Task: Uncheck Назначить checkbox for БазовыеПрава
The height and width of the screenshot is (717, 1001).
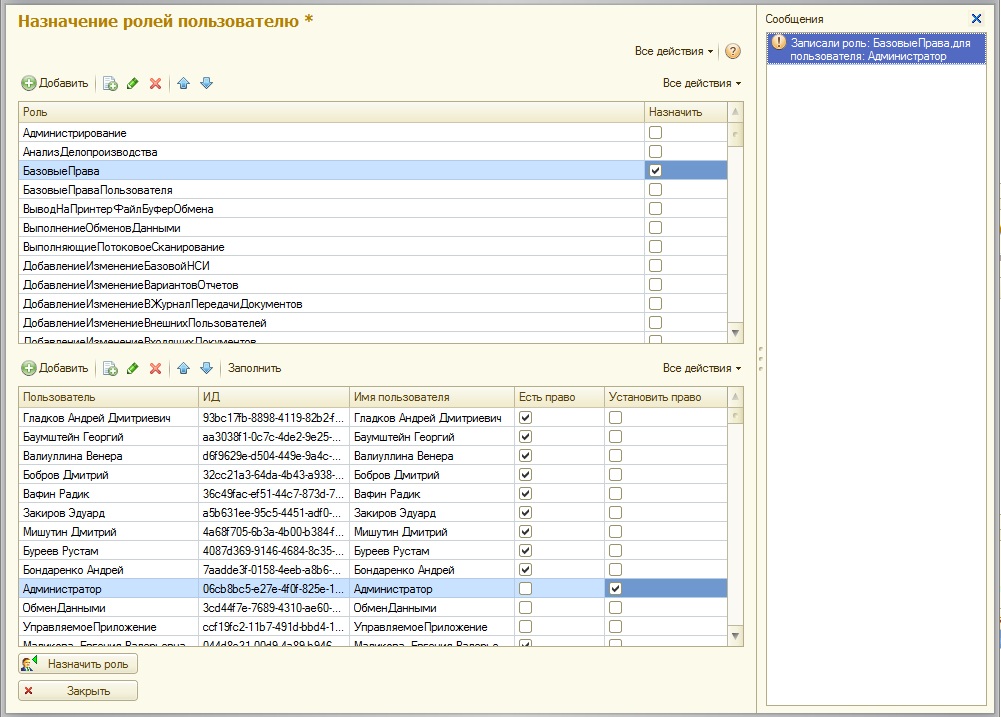Action: pos(656,170)
